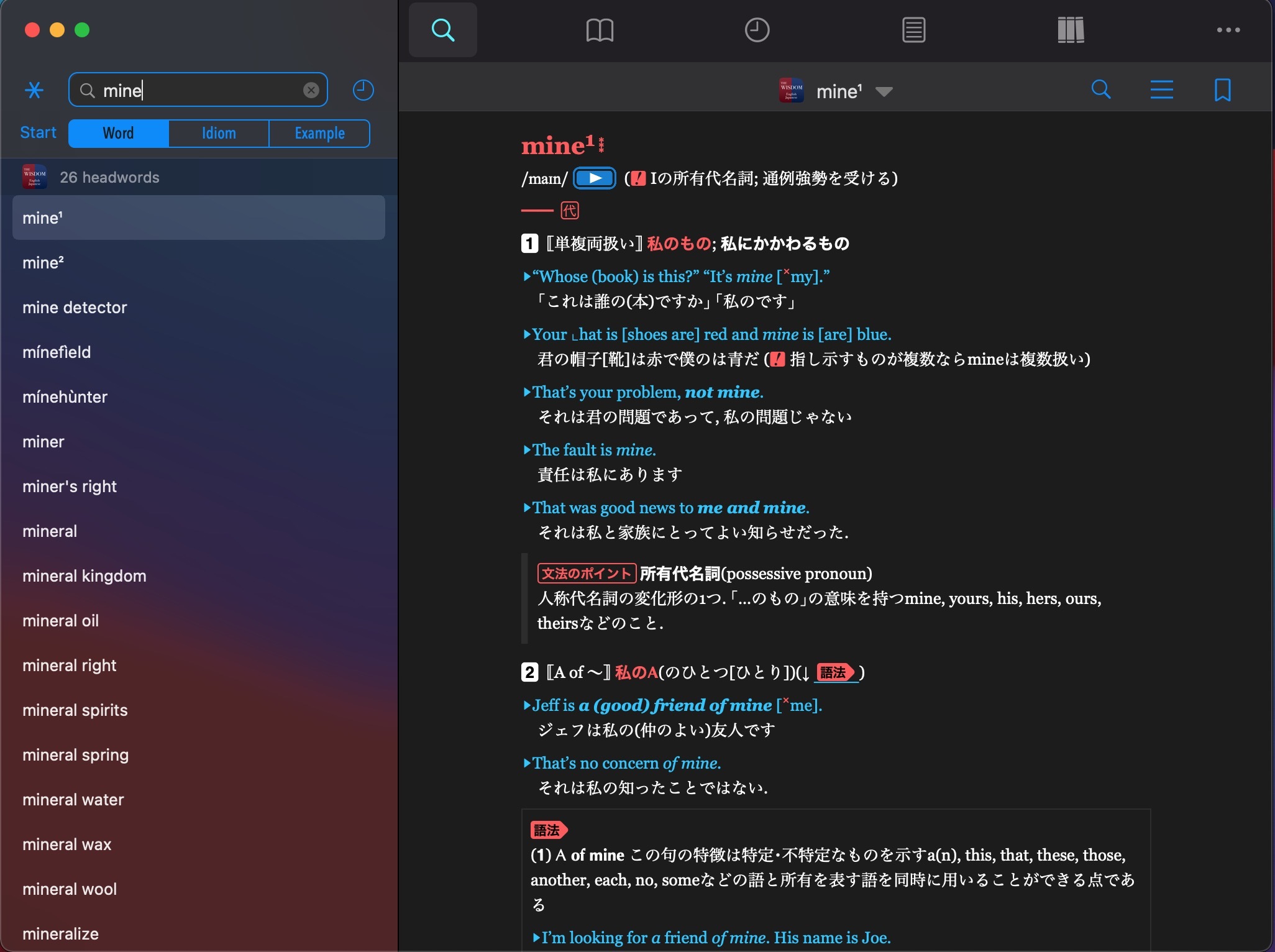The image size is (1275, 952).
Task: Clear the search field text
Action: [x=311, y=91]
